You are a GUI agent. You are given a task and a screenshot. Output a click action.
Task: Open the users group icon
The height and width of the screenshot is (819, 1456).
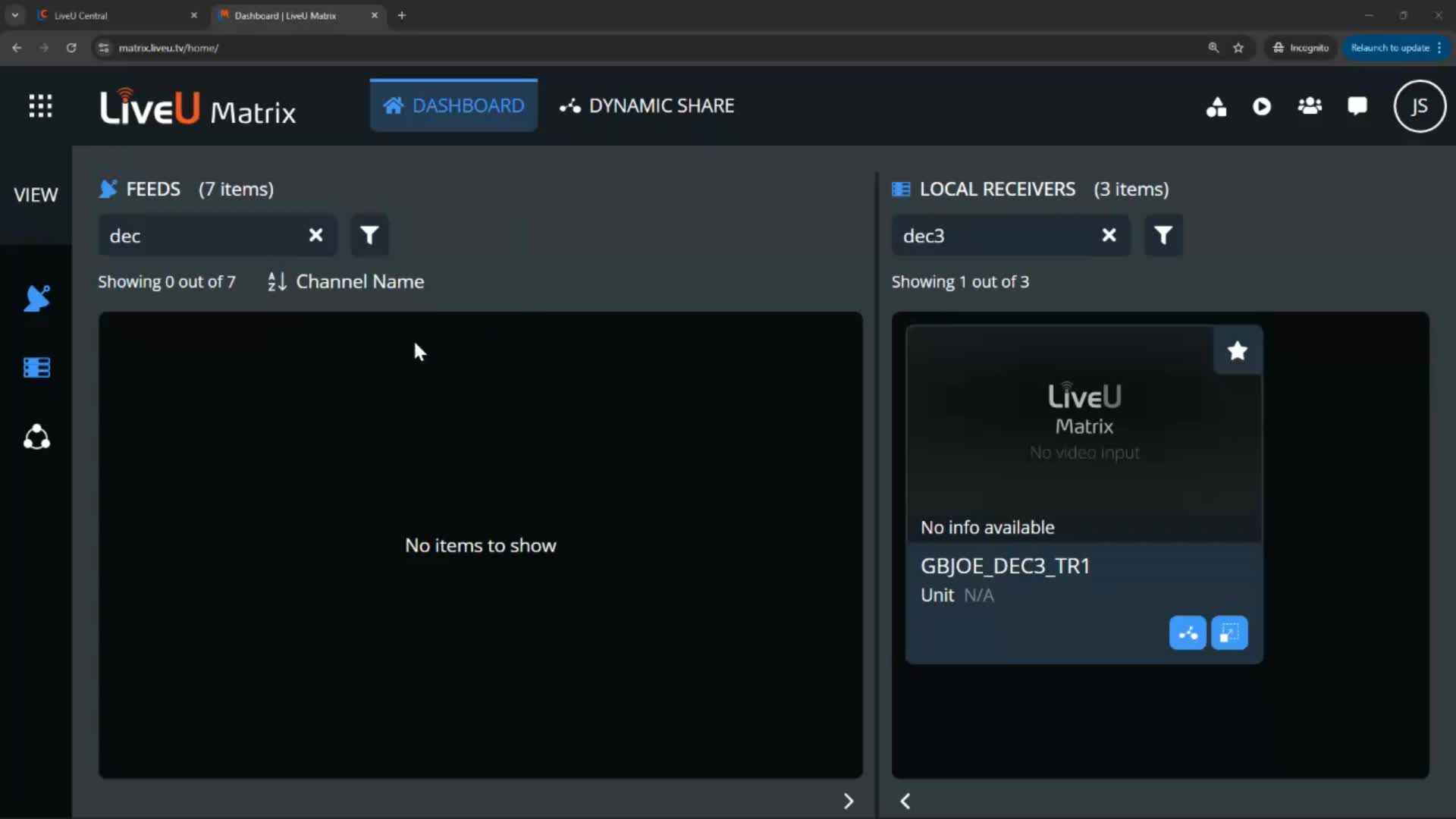coord(1310,106)
